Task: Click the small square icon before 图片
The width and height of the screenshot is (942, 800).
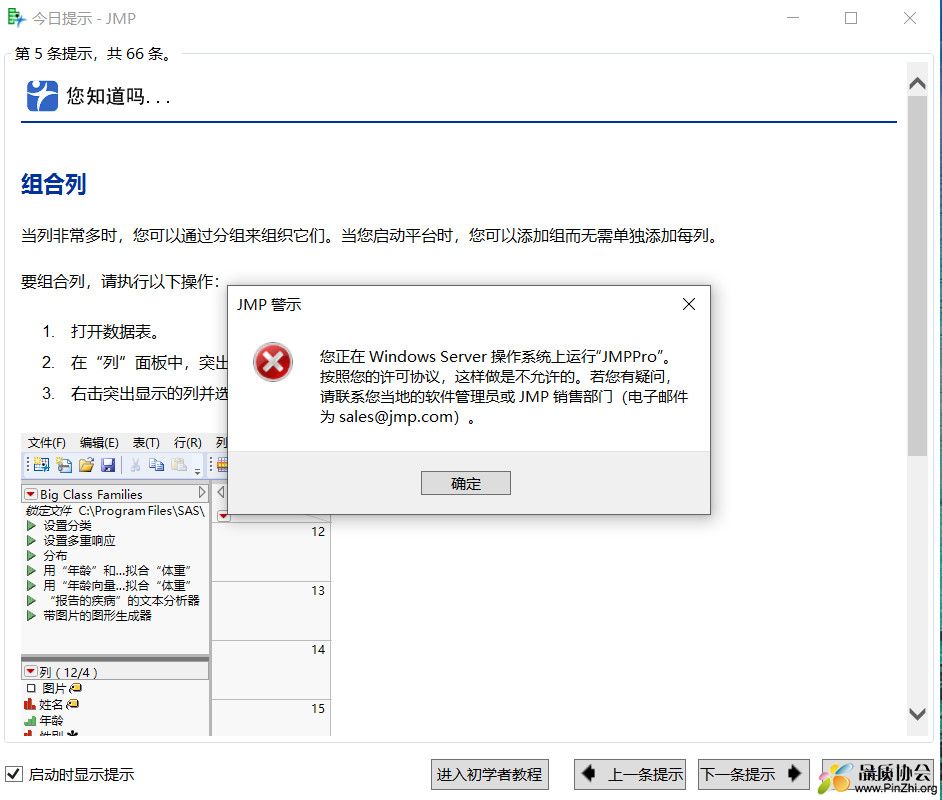Action: [31, 688]
